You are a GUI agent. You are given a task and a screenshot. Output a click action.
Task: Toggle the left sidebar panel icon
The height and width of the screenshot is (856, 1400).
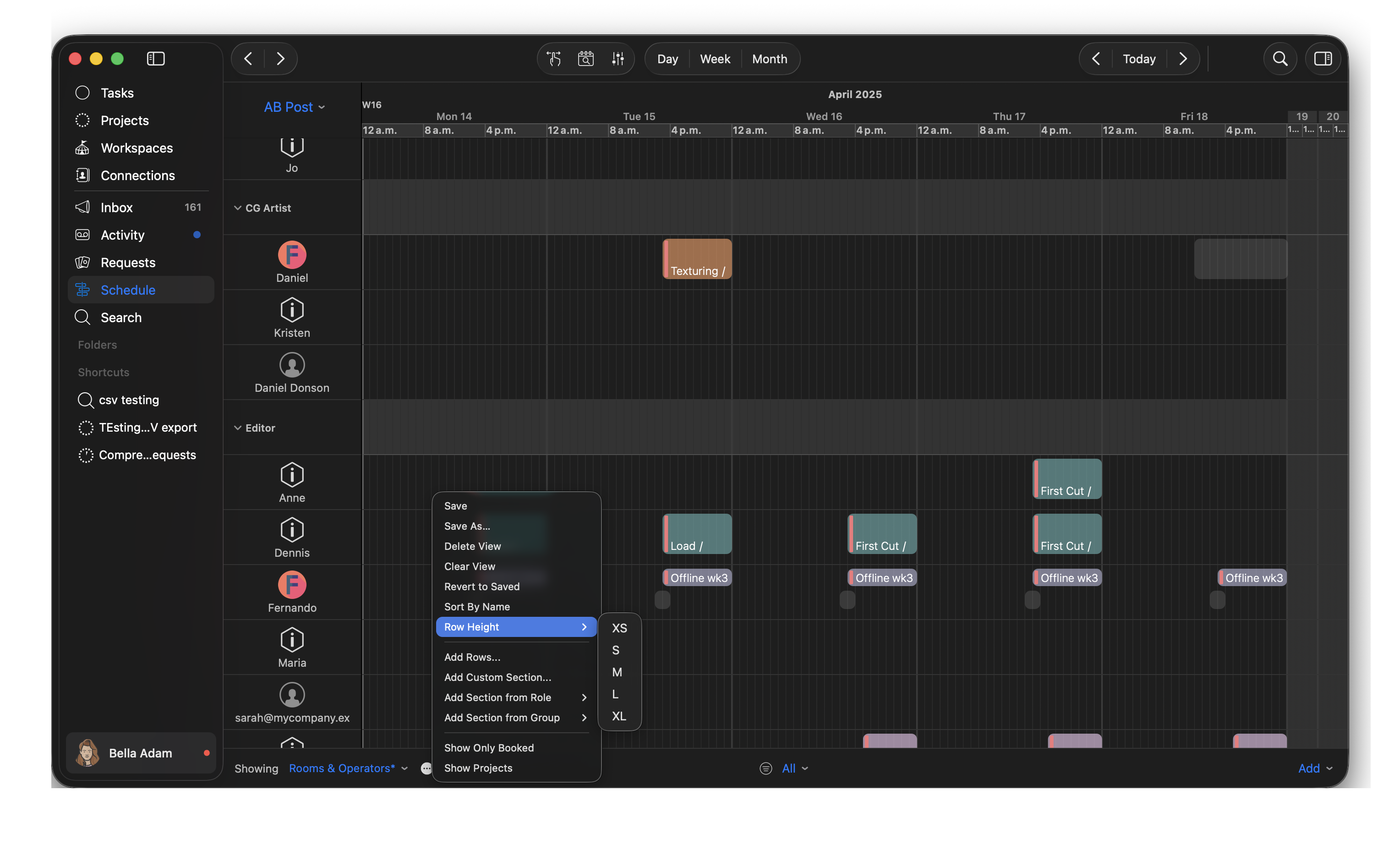point(156,59)
